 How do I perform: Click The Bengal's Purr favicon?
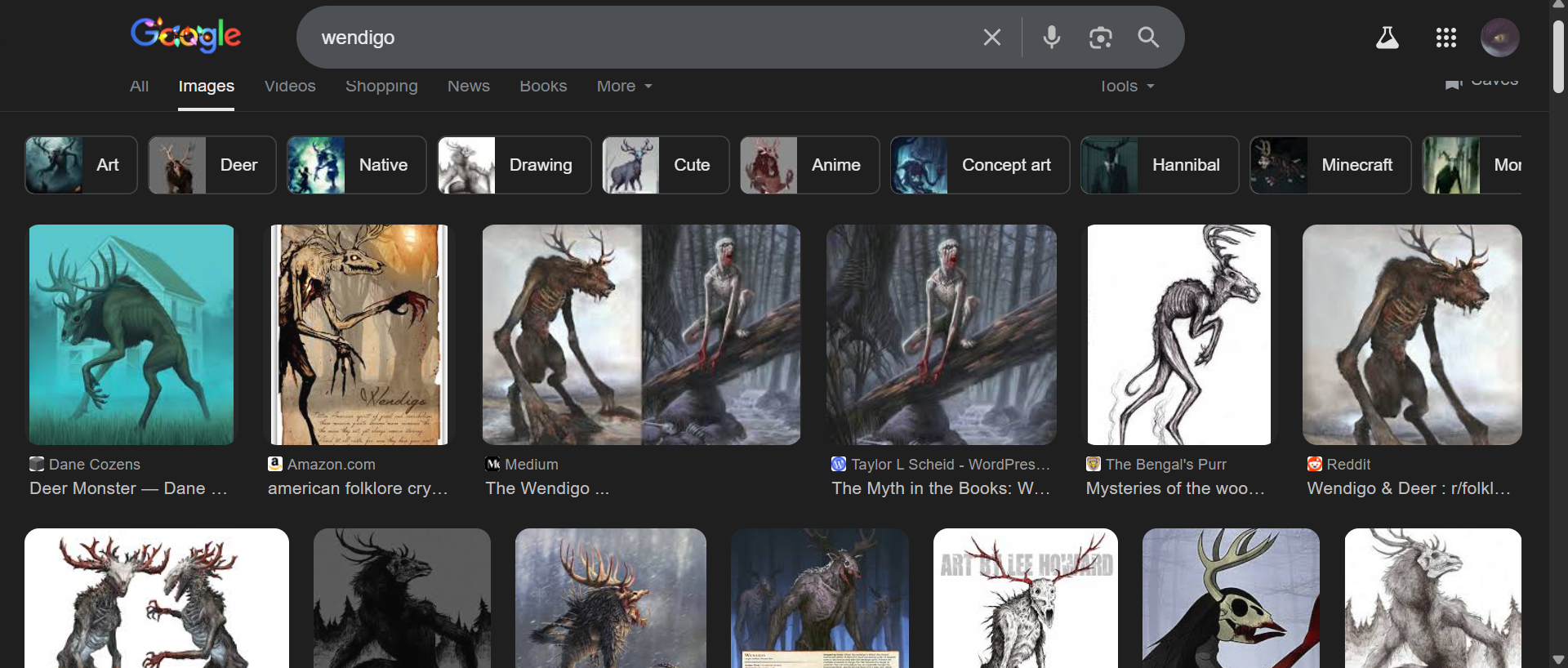pos(1094,464)
